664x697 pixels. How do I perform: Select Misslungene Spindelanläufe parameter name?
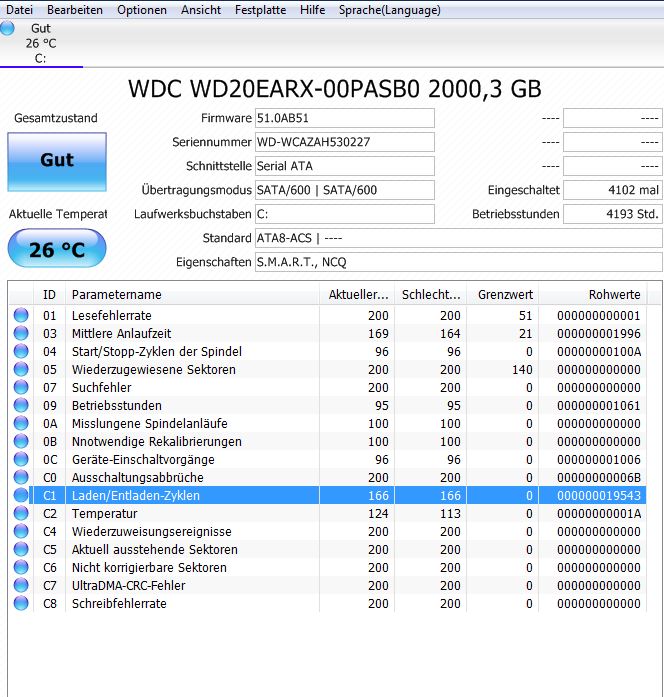click(149, 424)
